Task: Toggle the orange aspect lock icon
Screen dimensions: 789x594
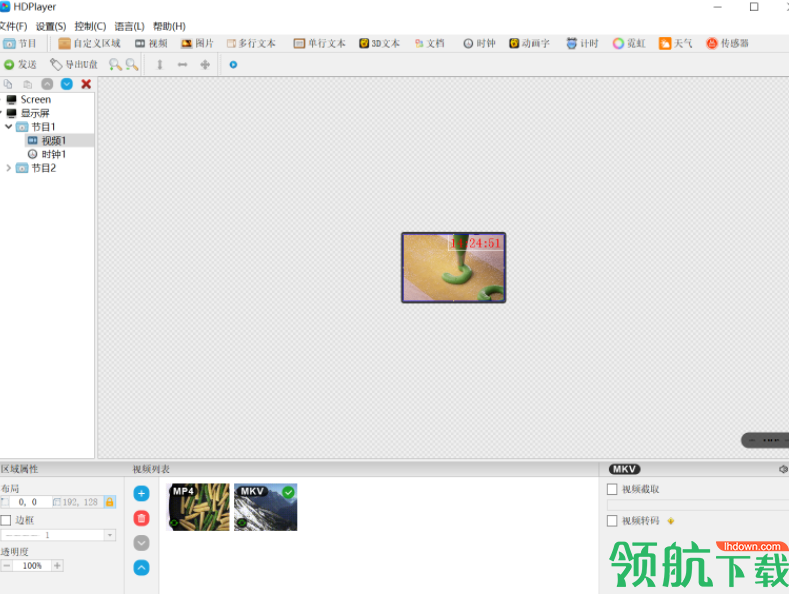Action: pos(109,502)
